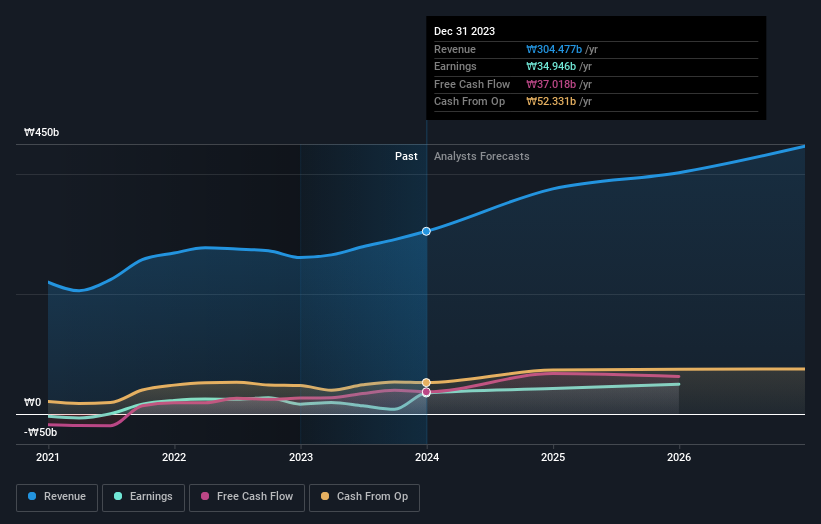Click the ₩0 y-axis label
Viewport: 821px width, 524px height.
click(x=32, y=403)
